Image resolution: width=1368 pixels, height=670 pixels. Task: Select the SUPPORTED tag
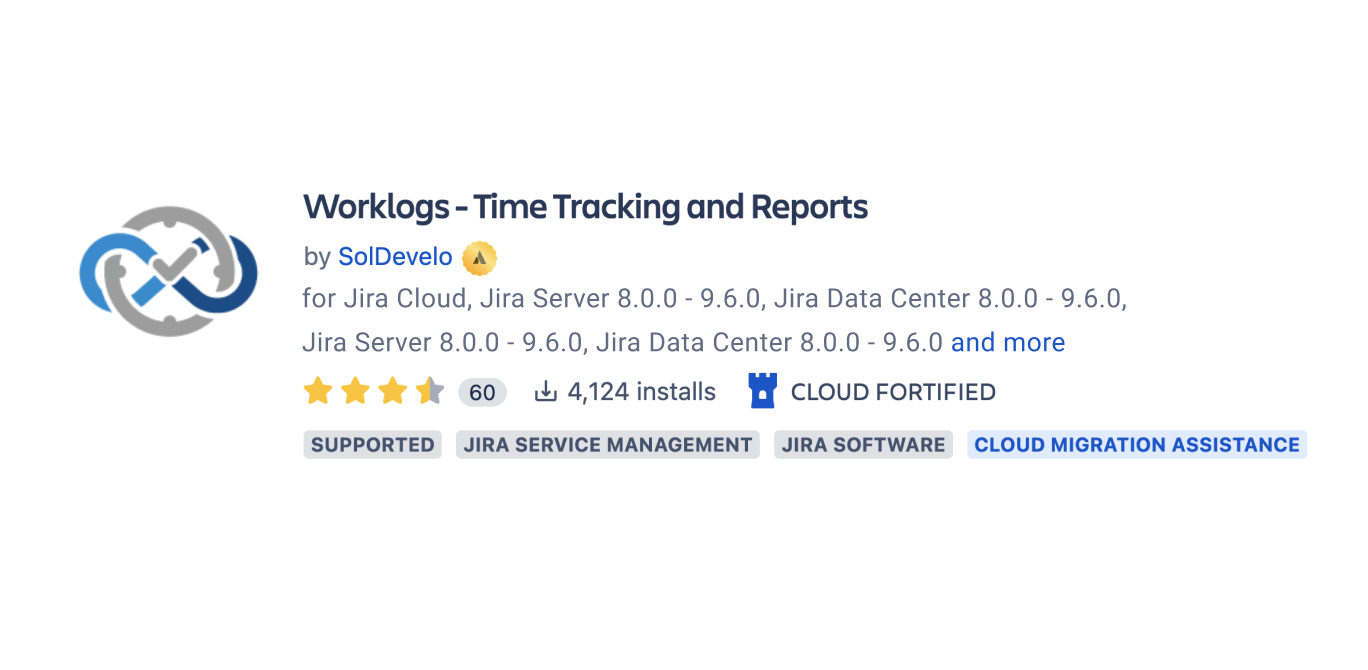point(372,444)
